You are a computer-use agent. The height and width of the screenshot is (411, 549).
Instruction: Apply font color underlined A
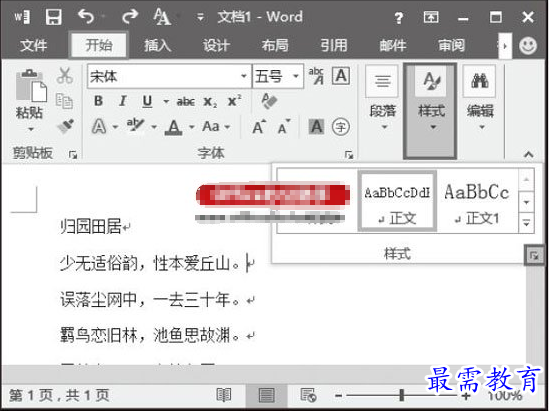coord(174,127)
